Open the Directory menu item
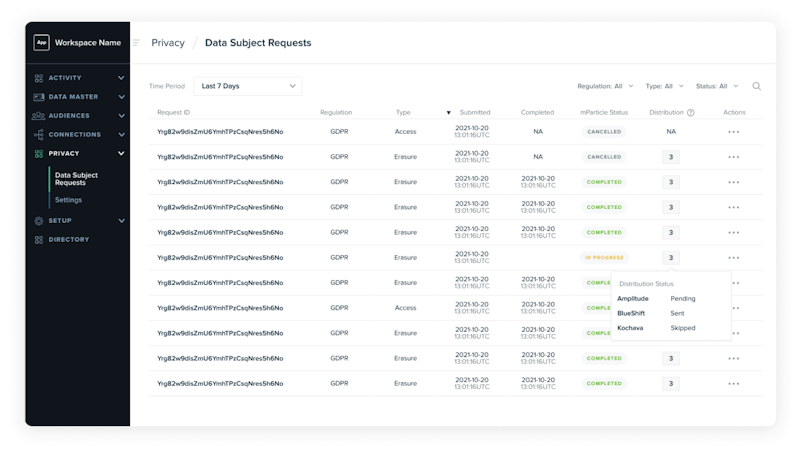 68,240
